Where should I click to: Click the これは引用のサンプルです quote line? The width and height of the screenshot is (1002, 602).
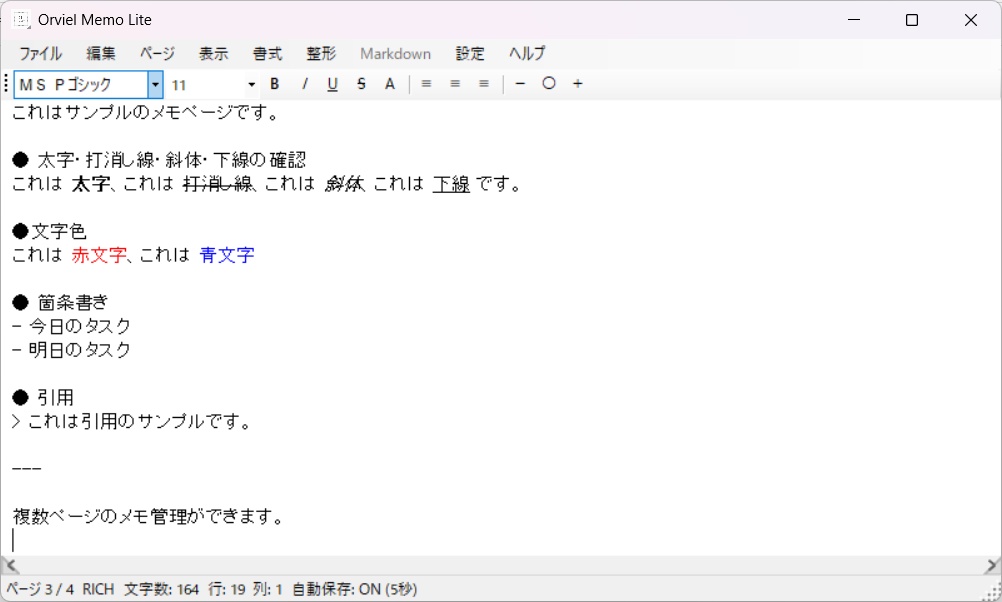click(131, 421)
